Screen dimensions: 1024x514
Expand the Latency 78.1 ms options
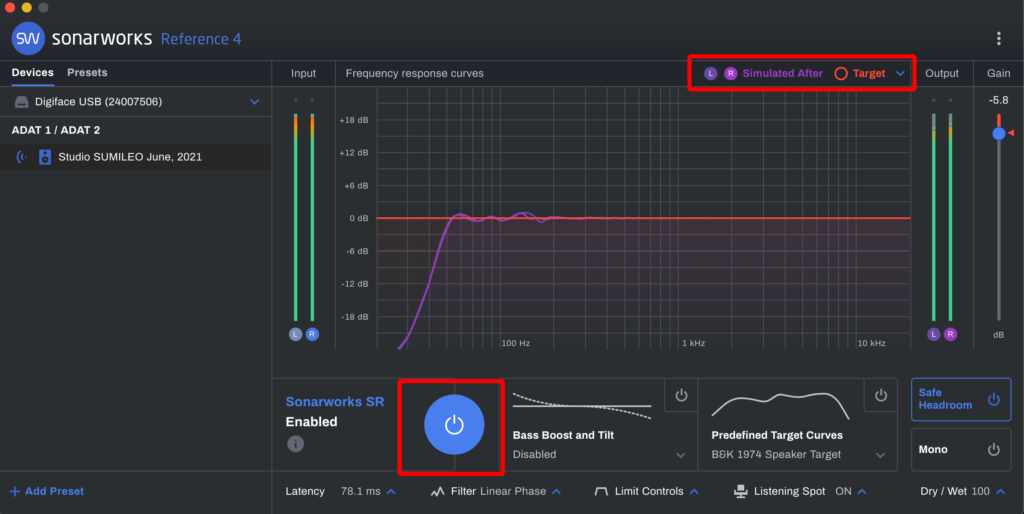391,491
